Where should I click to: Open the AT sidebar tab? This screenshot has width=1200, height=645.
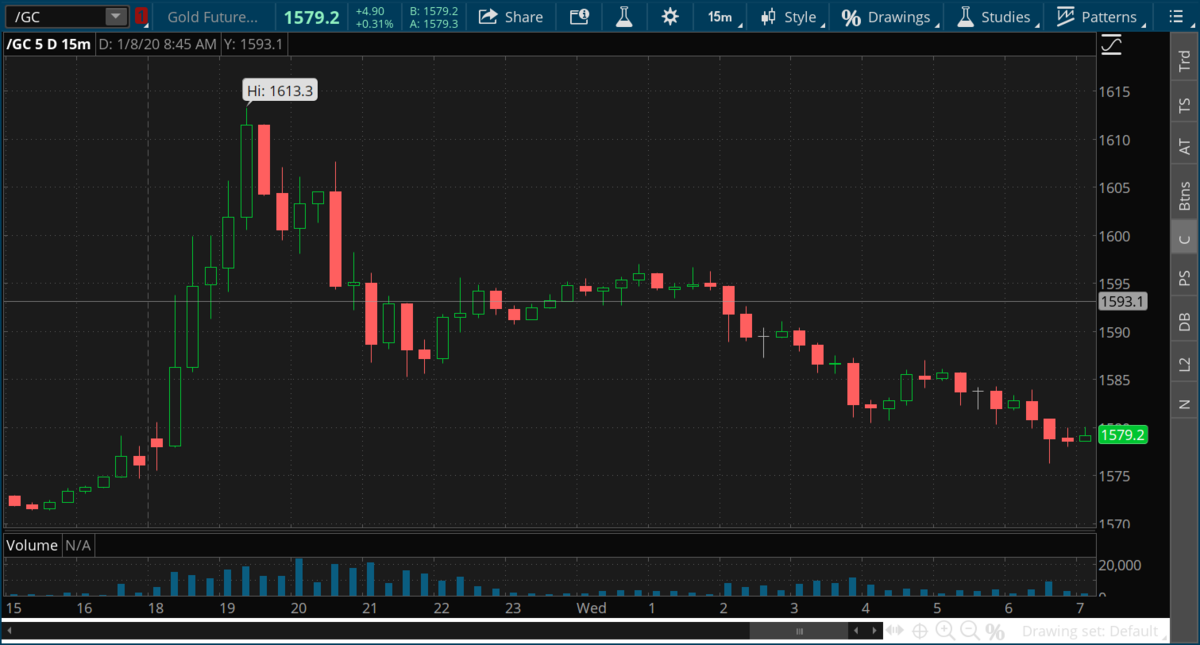1185,147
